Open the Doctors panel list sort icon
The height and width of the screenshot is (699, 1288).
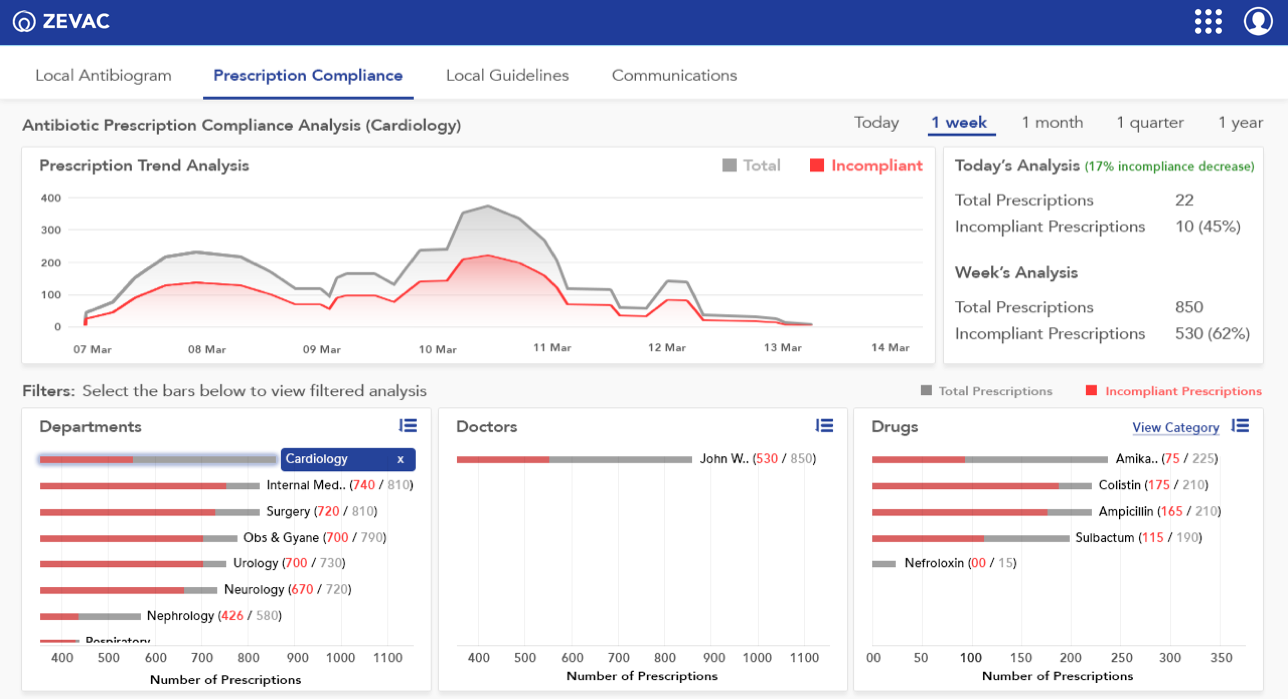[x=824, y=426]
